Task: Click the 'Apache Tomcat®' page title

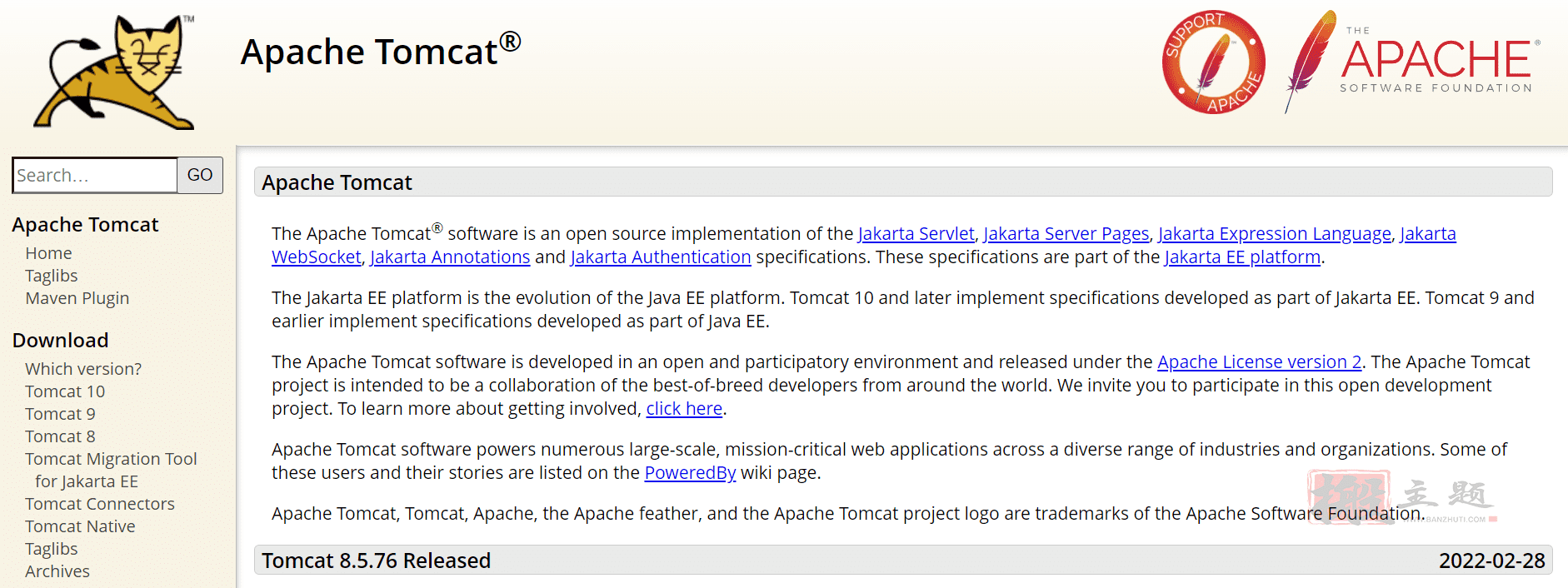Action: [381, 50]
